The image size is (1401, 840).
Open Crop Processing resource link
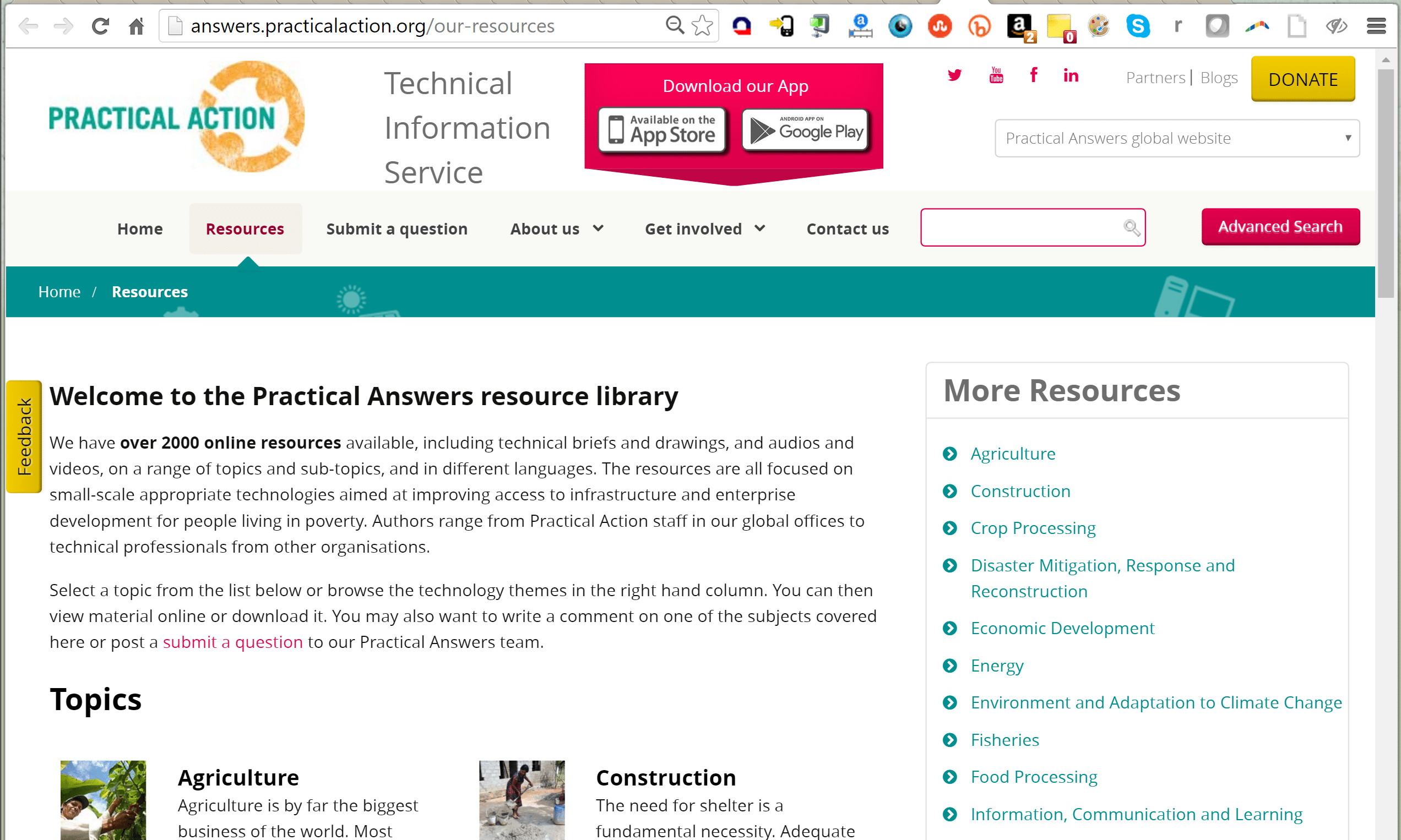coord(1033,528)
